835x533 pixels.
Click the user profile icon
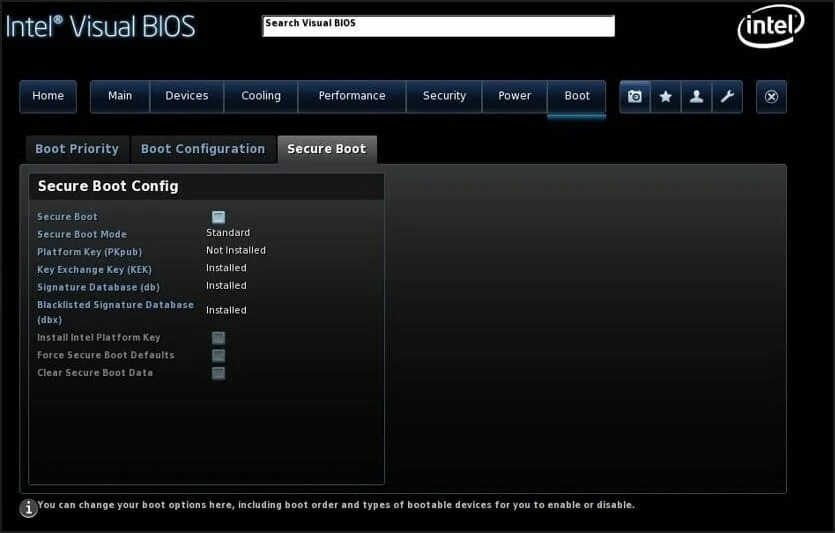pyautogui.click(x=696, y=97)
